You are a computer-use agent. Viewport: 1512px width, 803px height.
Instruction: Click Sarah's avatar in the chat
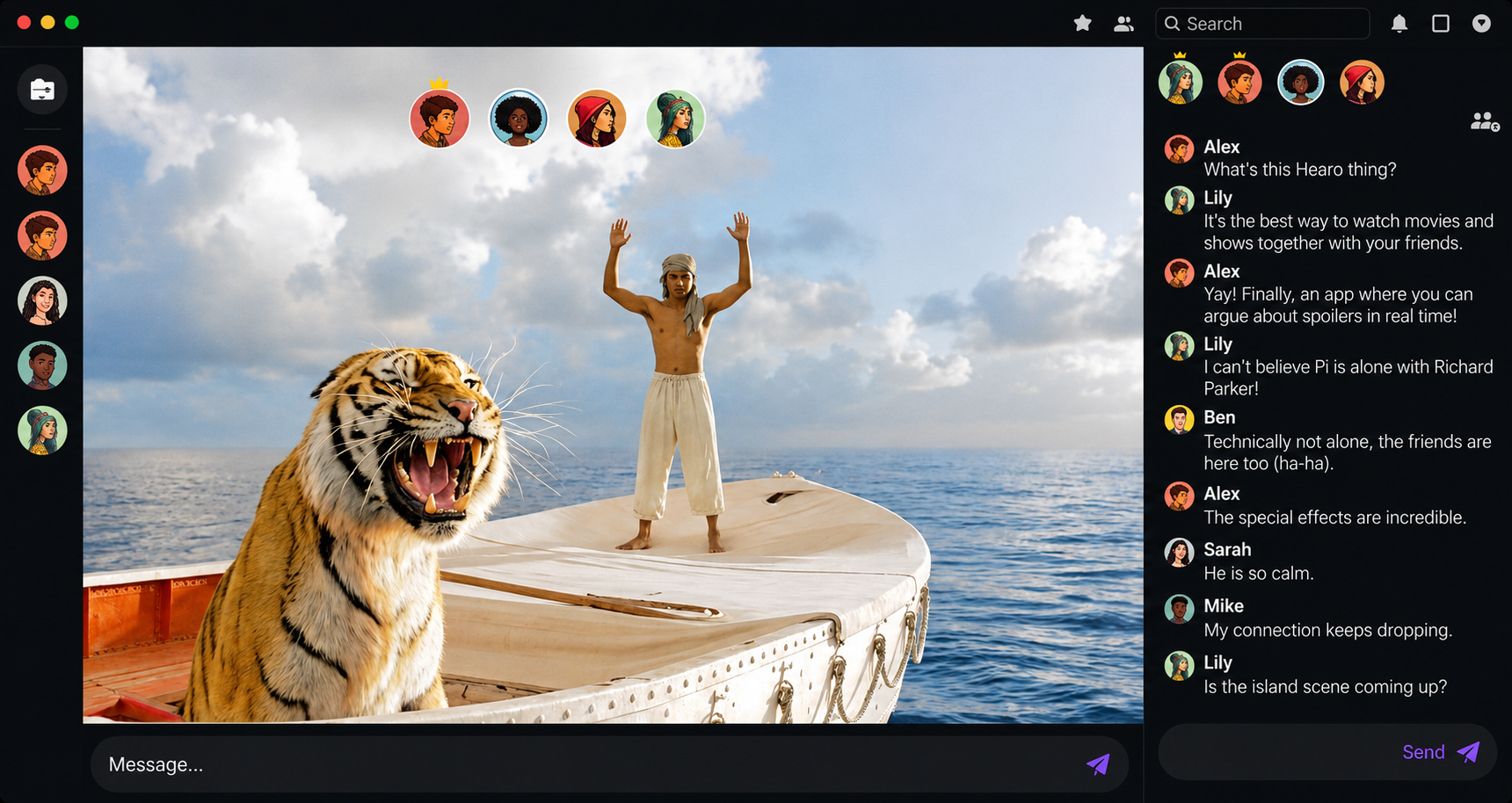[1179, 553]
